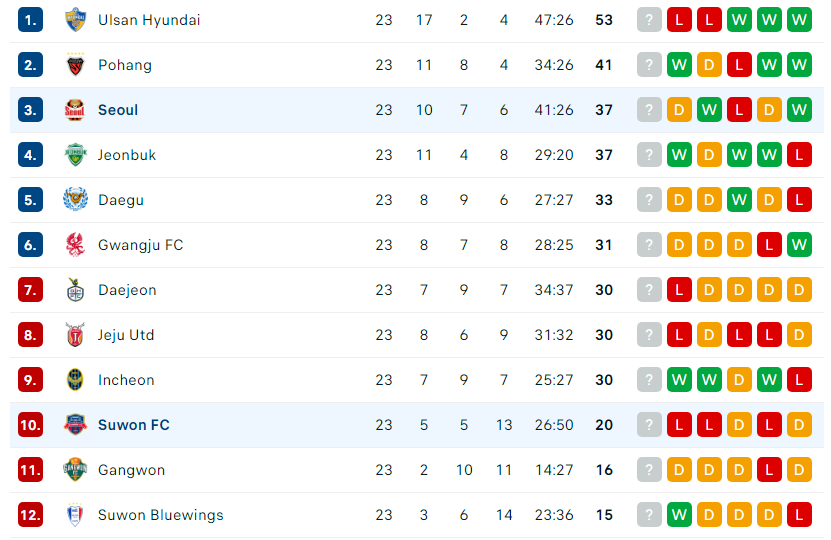Click Suwon Bluewings' green W form badge
This screenshot has width=831, height=540.
[679, 515]
